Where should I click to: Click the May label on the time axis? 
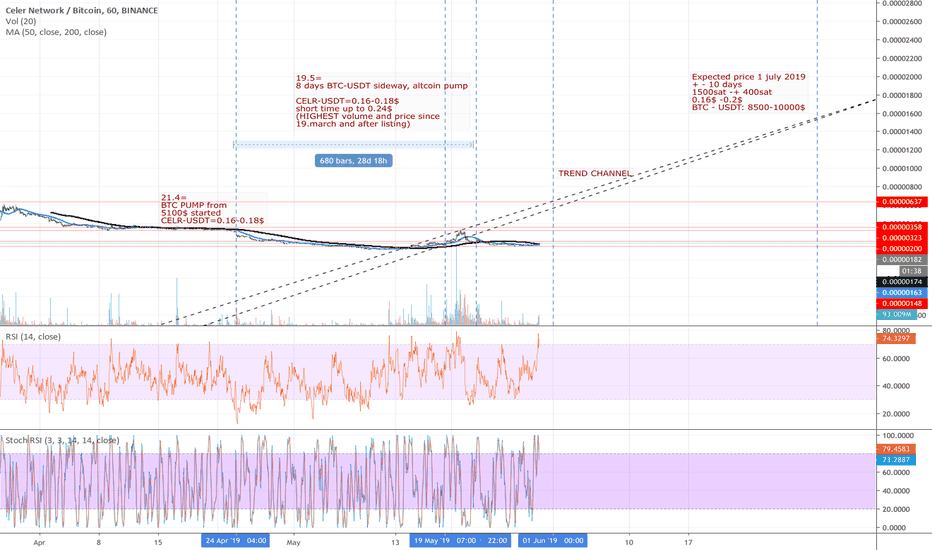click(x=294, y=542)
